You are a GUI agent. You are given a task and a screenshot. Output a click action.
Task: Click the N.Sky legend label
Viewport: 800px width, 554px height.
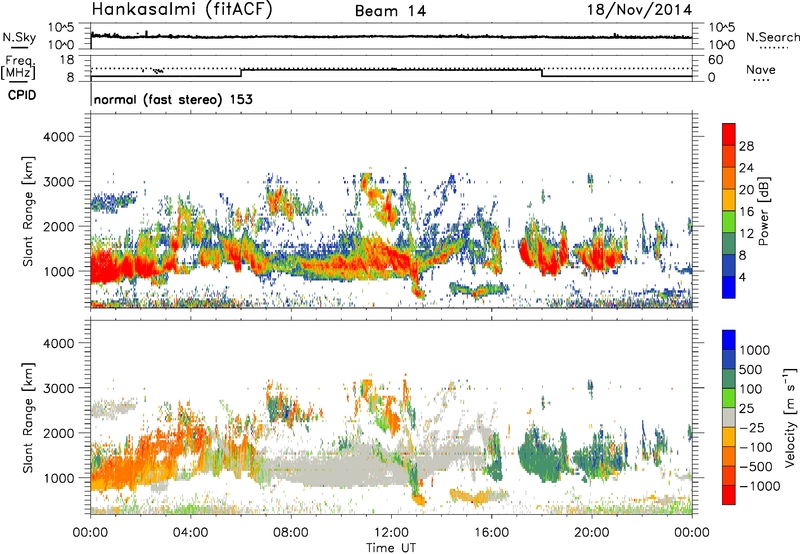19,37
